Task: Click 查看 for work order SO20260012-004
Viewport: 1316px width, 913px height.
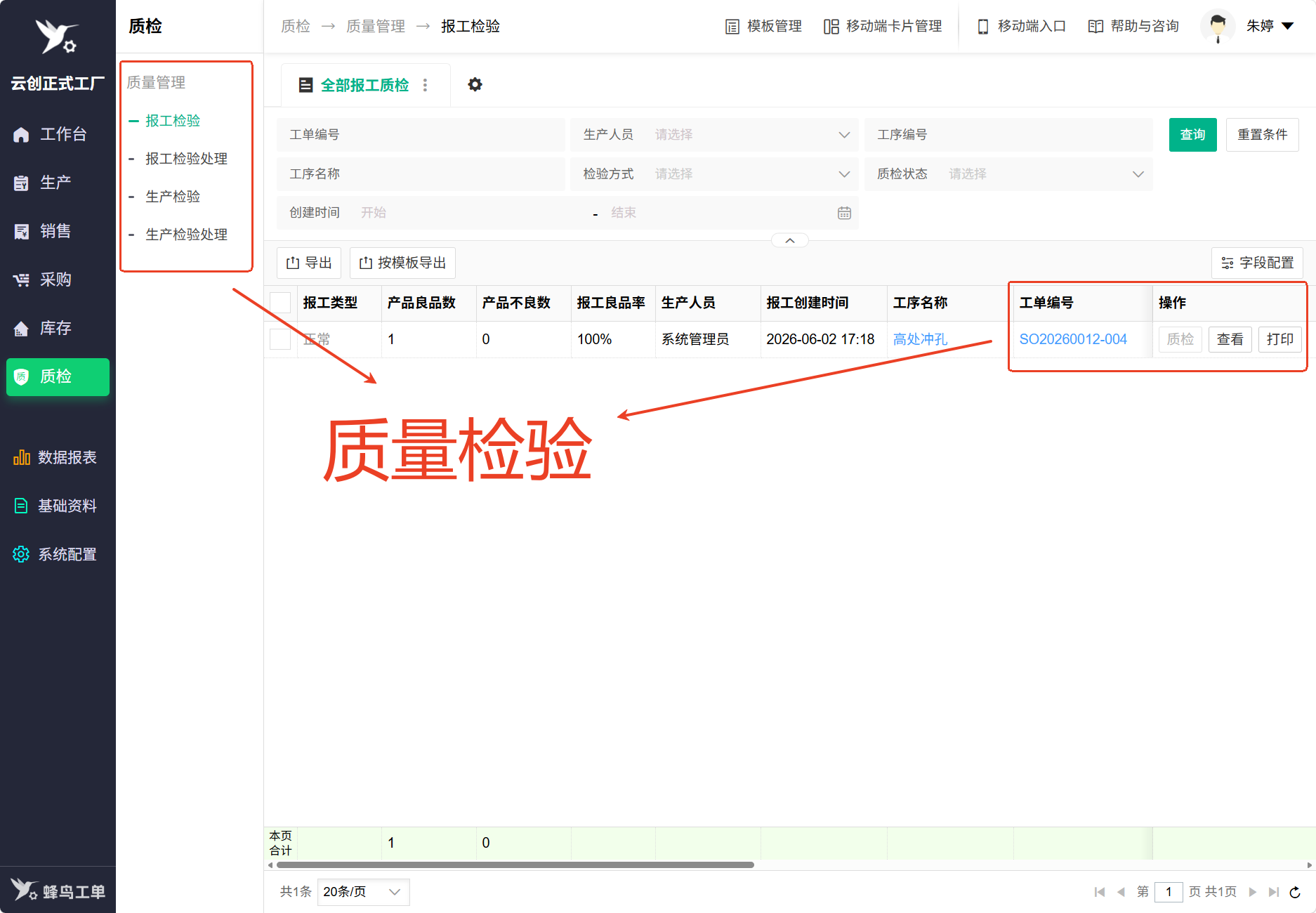Action: pos(1230,339)
